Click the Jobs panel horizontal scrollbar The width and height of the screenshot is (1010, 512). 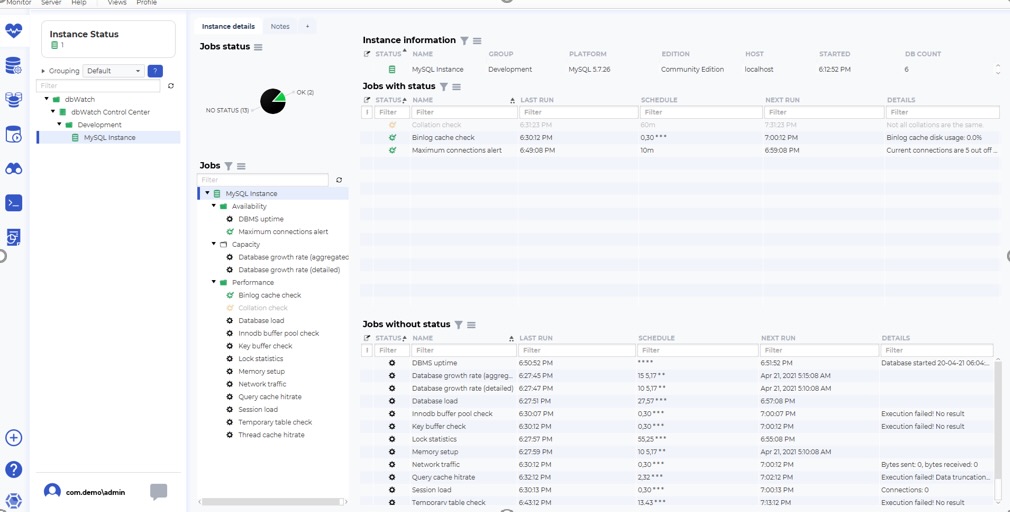pyautogui.click(x=269, y=502)
